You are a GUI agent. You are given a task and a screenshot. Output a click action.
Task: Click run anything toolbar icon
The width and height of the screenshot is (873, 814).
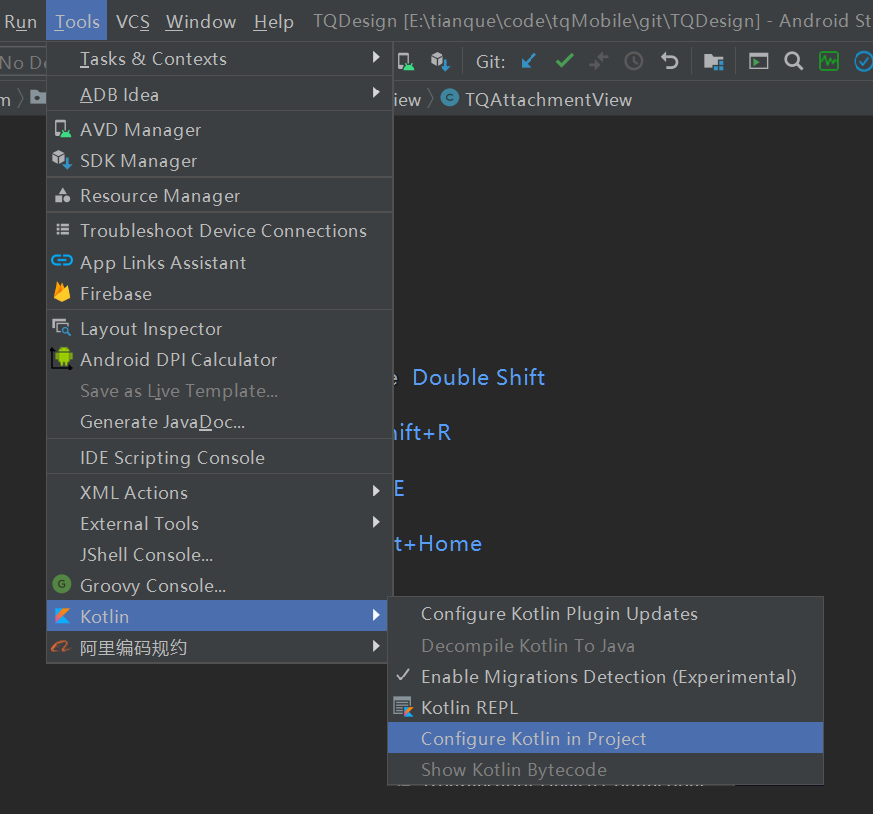758,61
